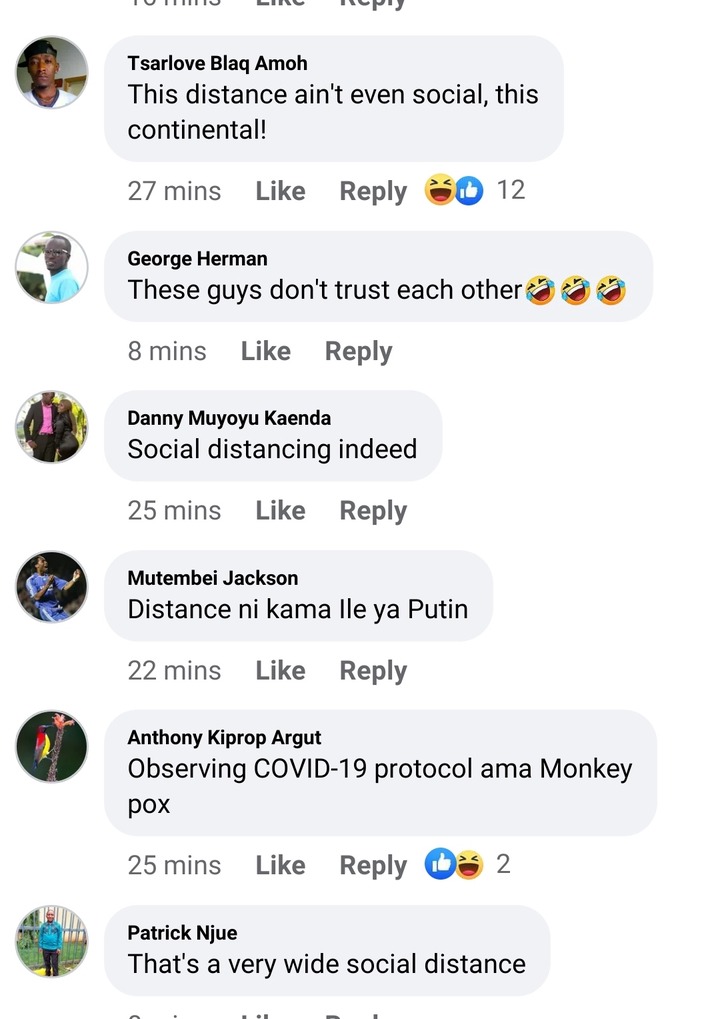Open Anthony Kiprop Argut's bird avatar
Screen dimensions: 720x1019
[52, 746]
